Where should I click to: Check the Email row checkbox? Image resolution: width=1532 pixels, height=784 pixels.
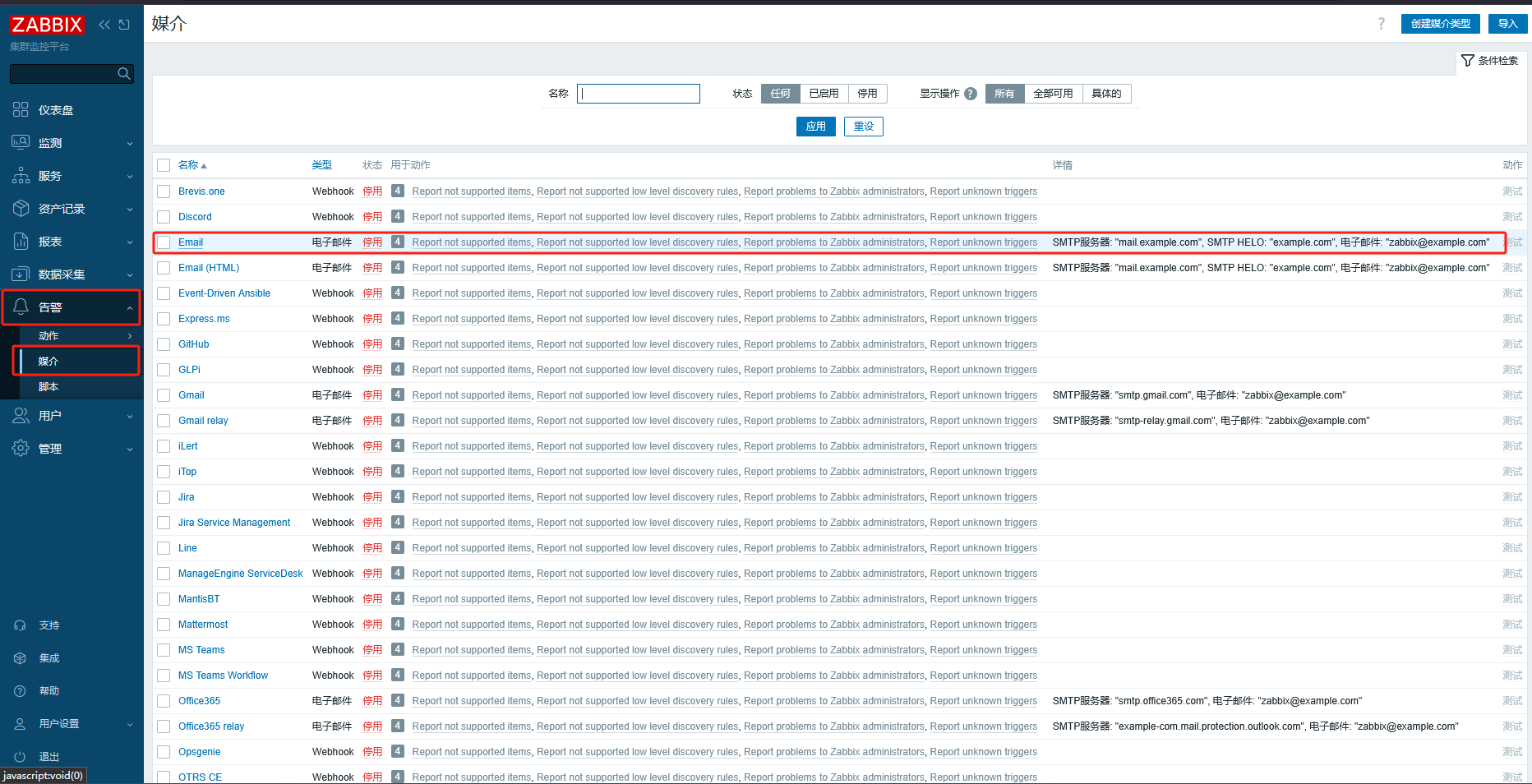[164, 242]
